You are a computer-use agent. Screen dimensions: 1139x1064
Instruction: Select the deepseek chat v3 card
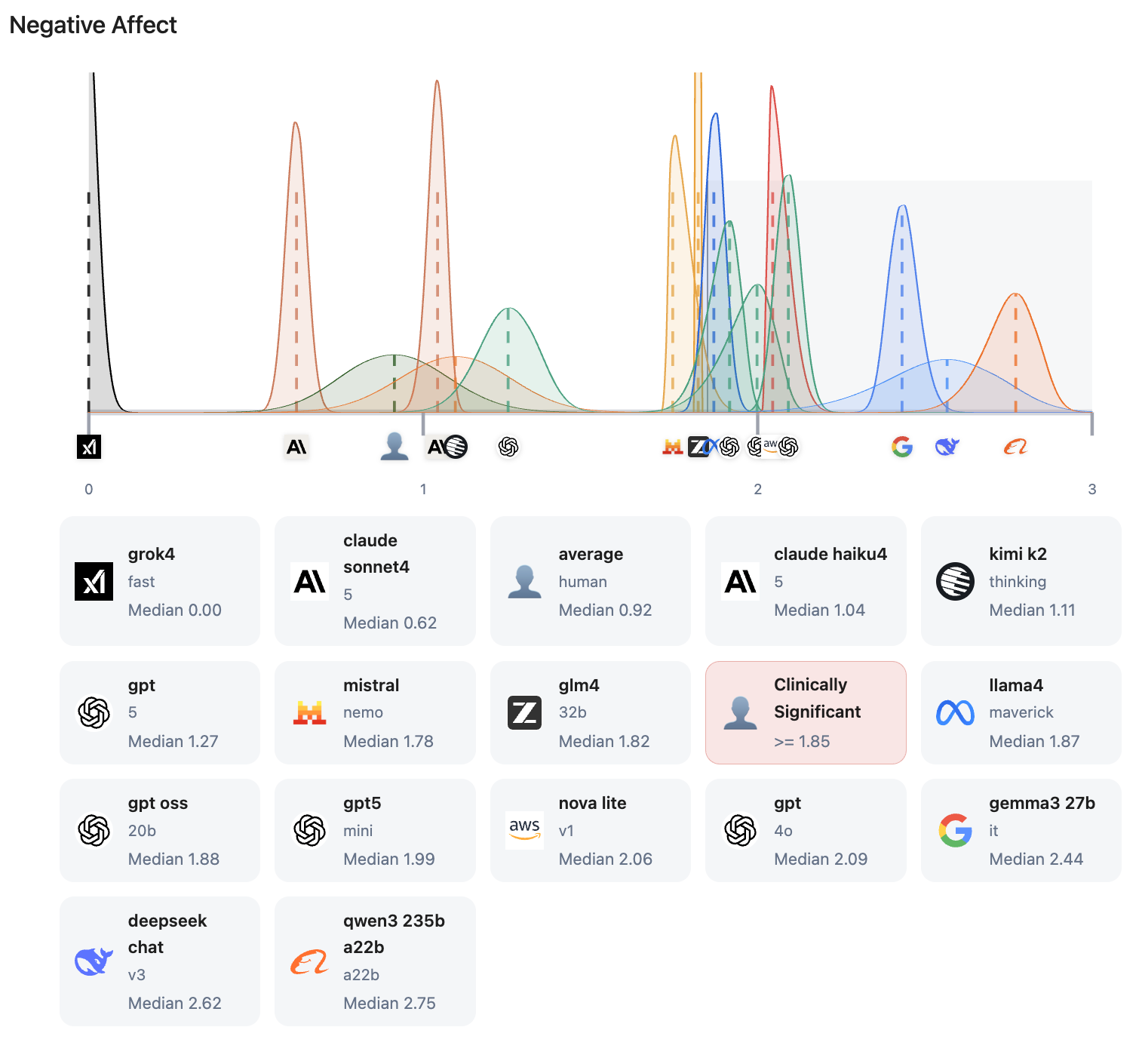pos(160,961)
